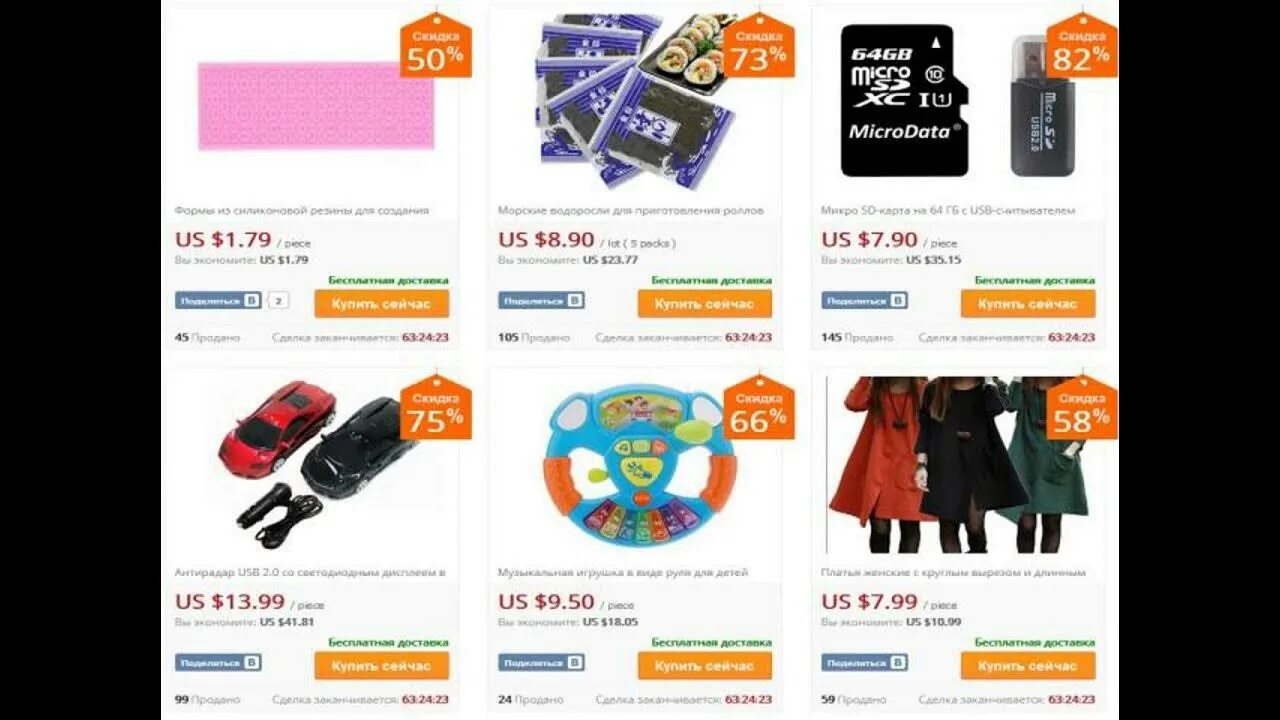Click the 66% discount badge on steering wheel toy
This screenshot has height=720, width=1280.
click(758, 409)
